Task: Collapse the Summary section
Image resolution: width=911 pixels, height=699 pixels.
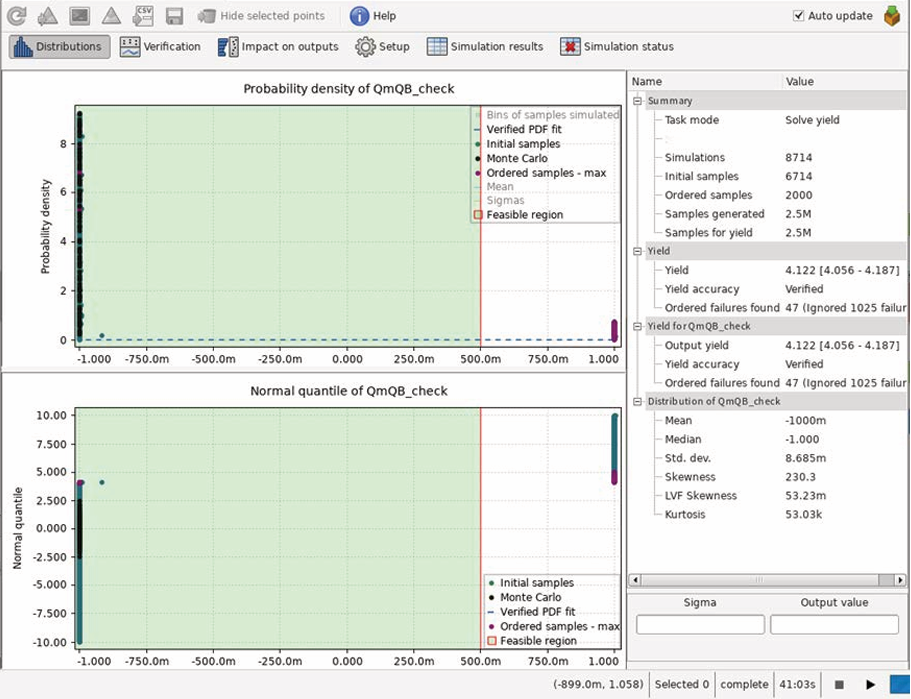Action: click(637, 101)
